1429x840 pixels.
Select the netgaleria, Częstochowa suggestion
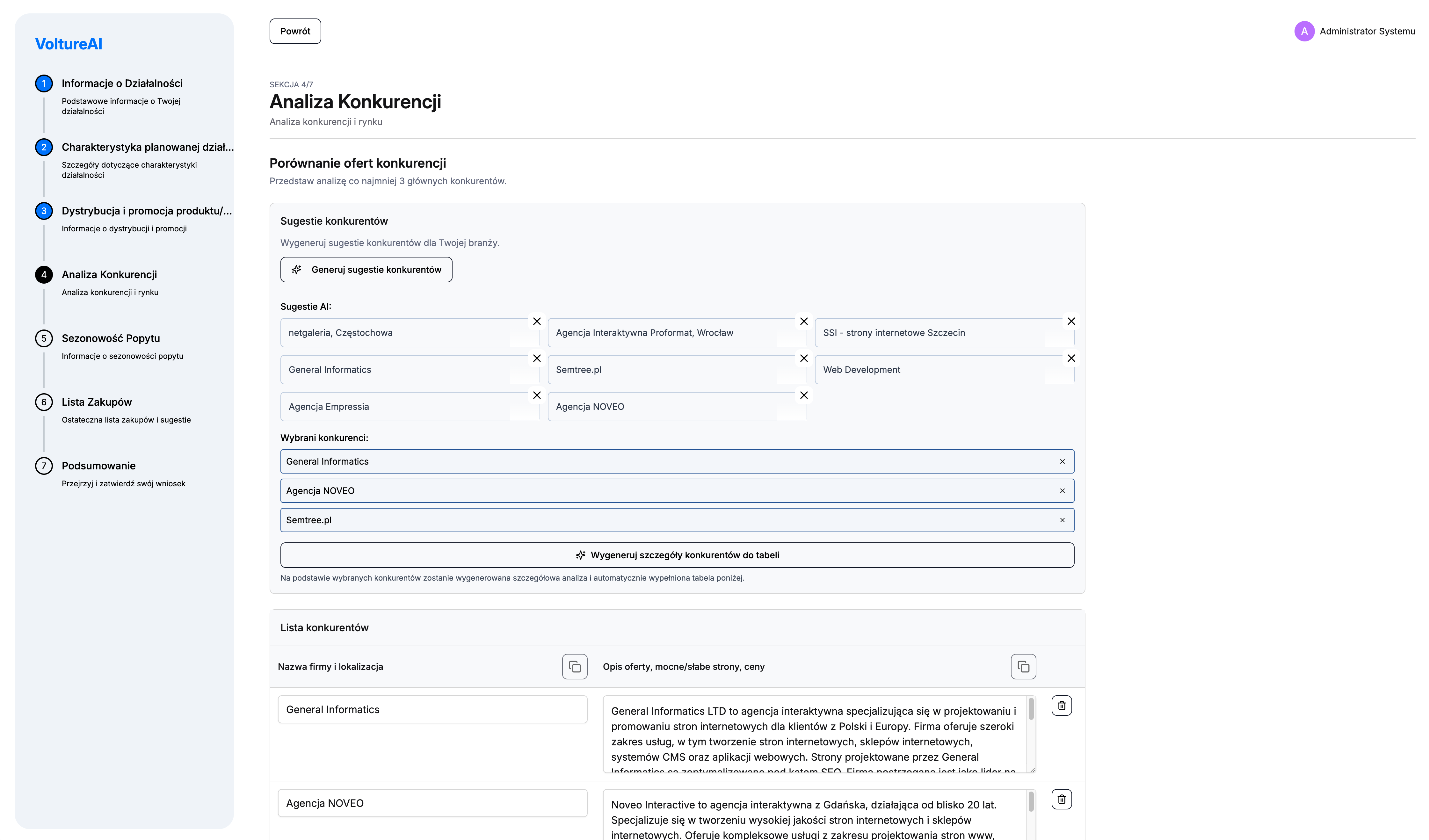pyautogui.click(x=410, y=332)
